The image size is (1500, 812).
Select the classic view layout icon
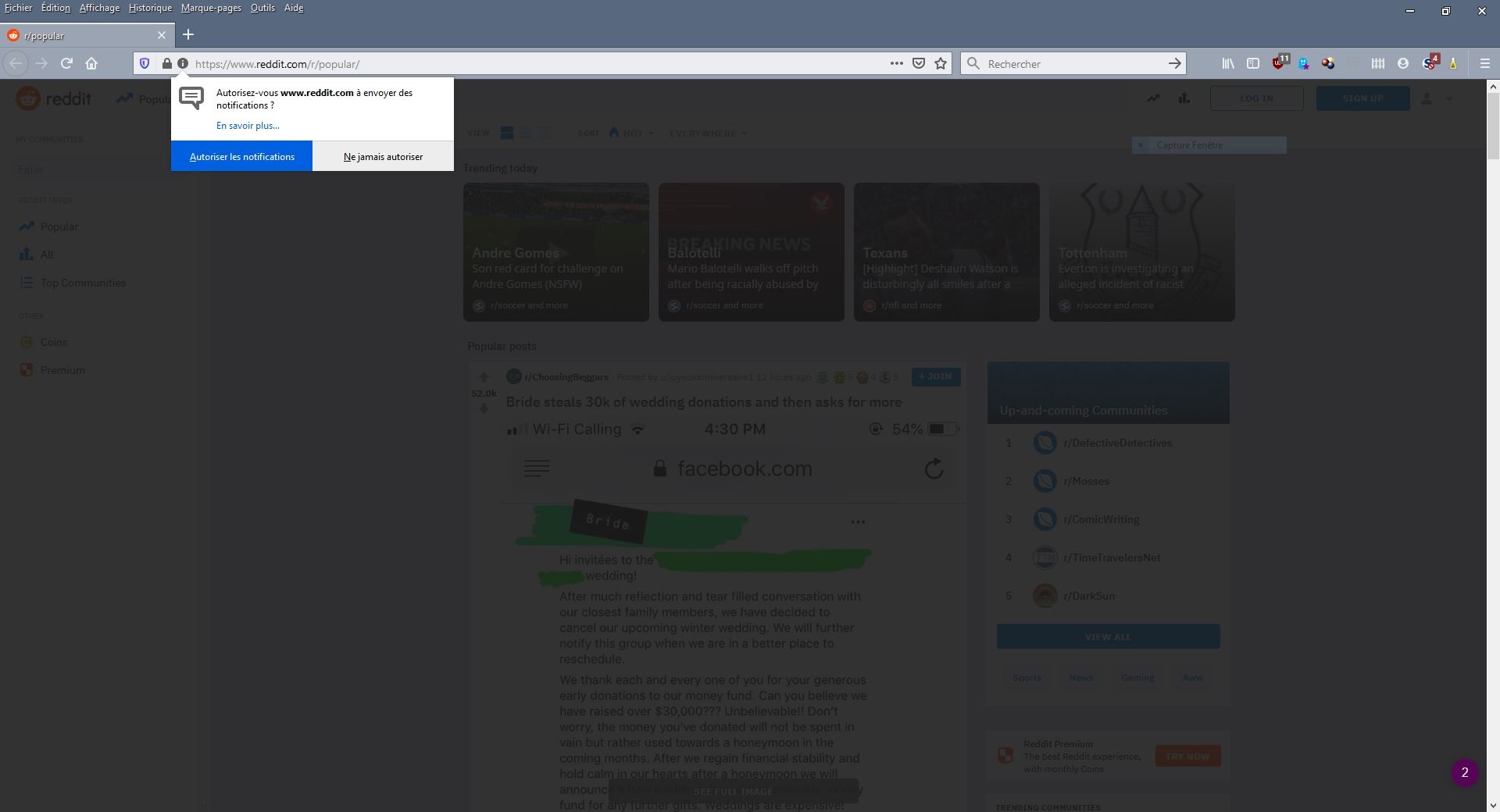(526, 133)
